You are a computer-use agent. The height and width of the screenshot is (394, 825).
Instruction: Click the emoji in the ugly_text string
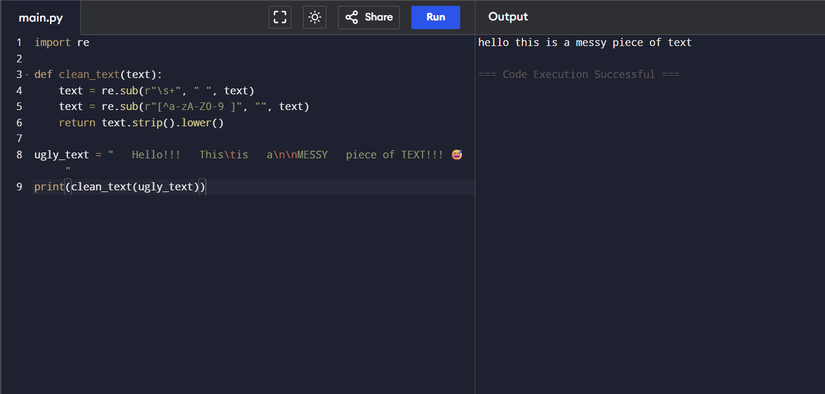click(x=457, y=155)
